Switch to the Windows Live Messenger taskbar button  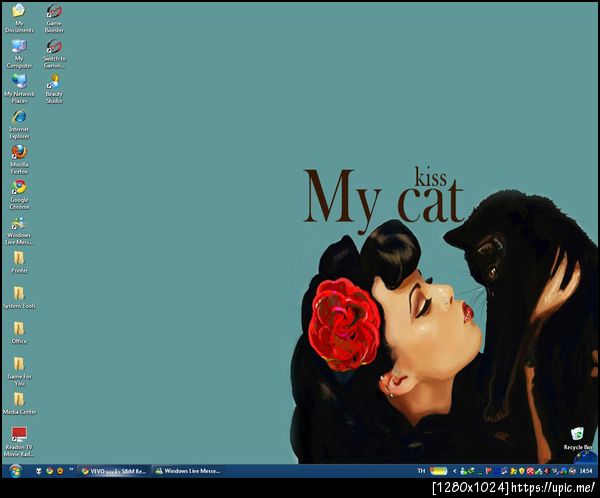[188, 471]
